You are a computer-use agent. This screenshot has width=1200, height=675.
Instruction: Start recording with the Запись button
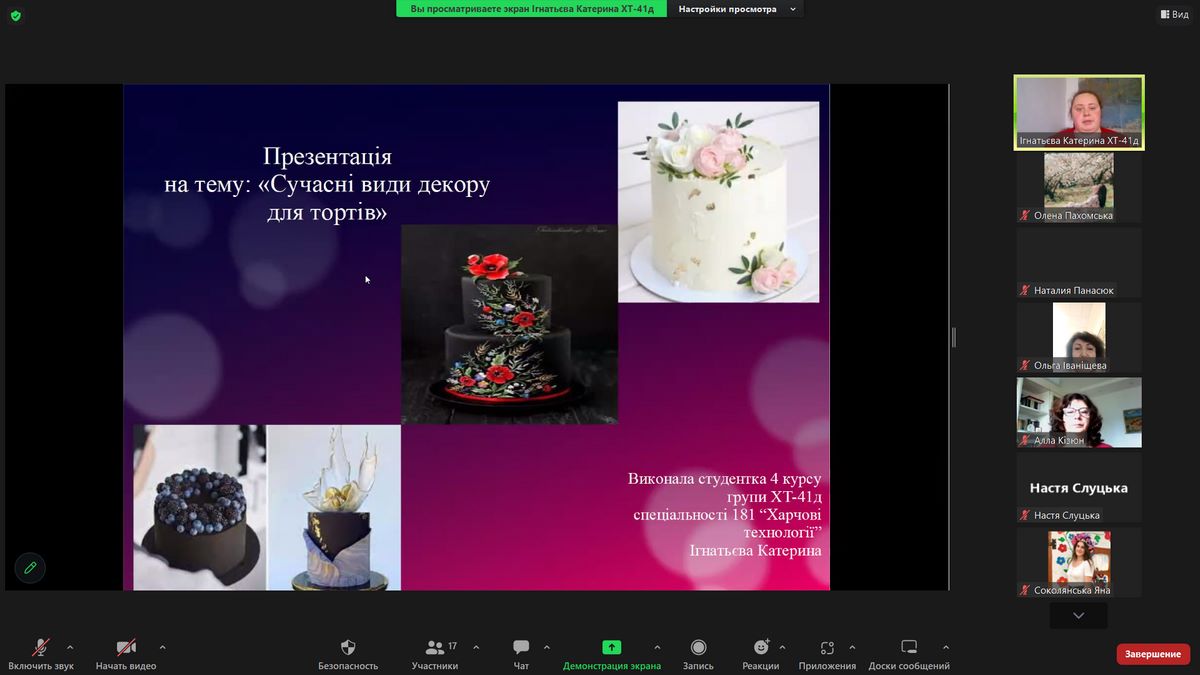click(x=698, y=648)
